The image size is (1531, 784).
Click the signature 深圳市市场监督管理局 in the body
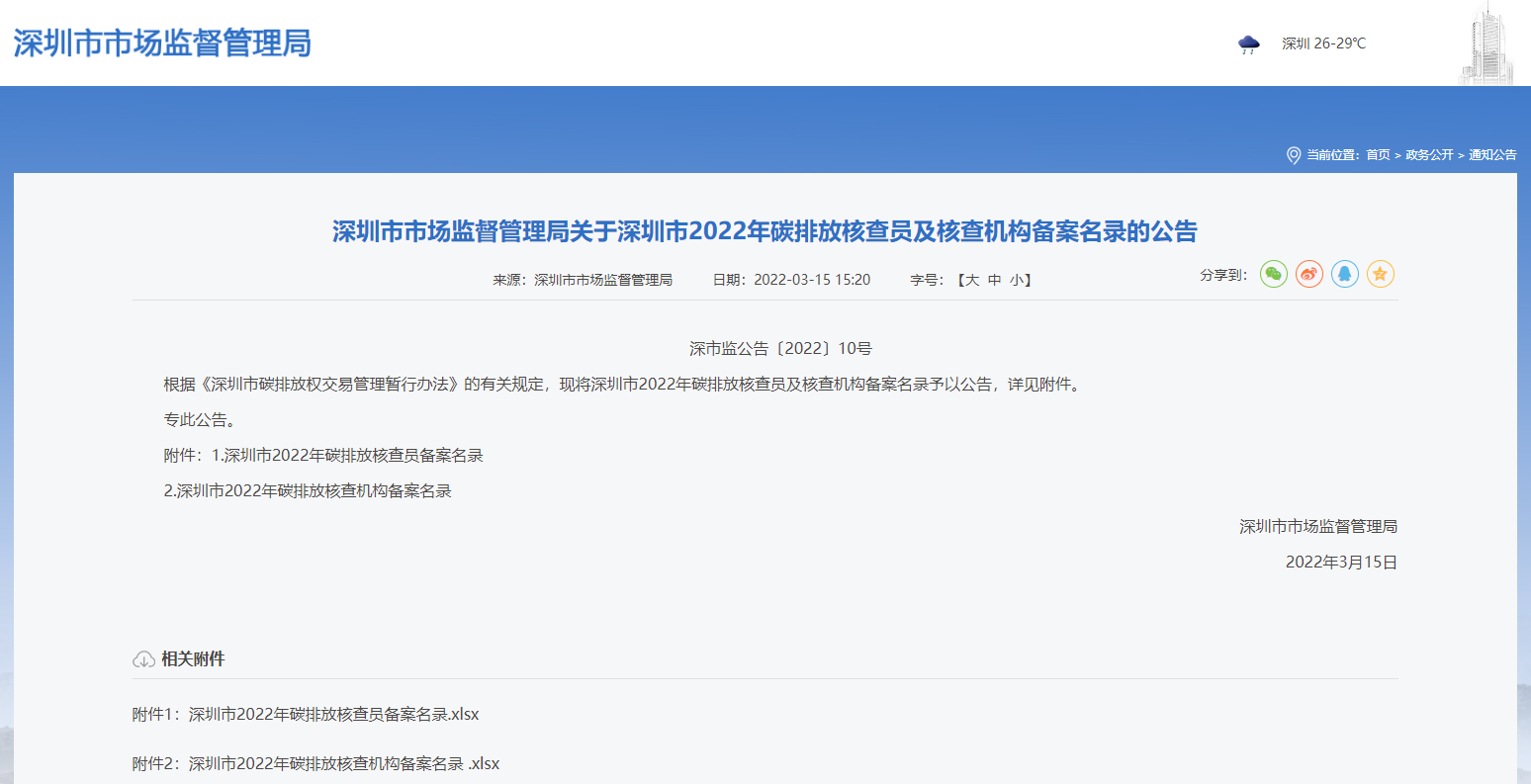pos(1318,527)
